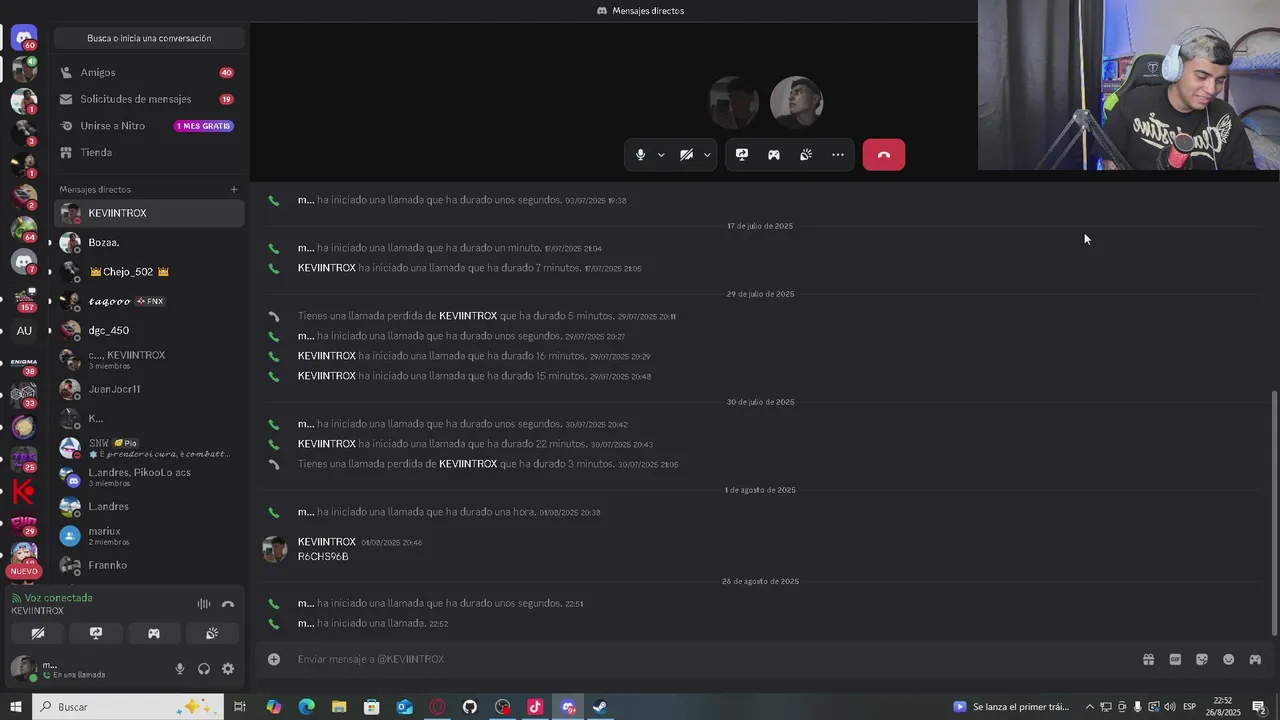Screen dimensions: 1280x720
Task: Open the Chejo_502 conversation
Action: pyautogui.click(x=149, y=272)
